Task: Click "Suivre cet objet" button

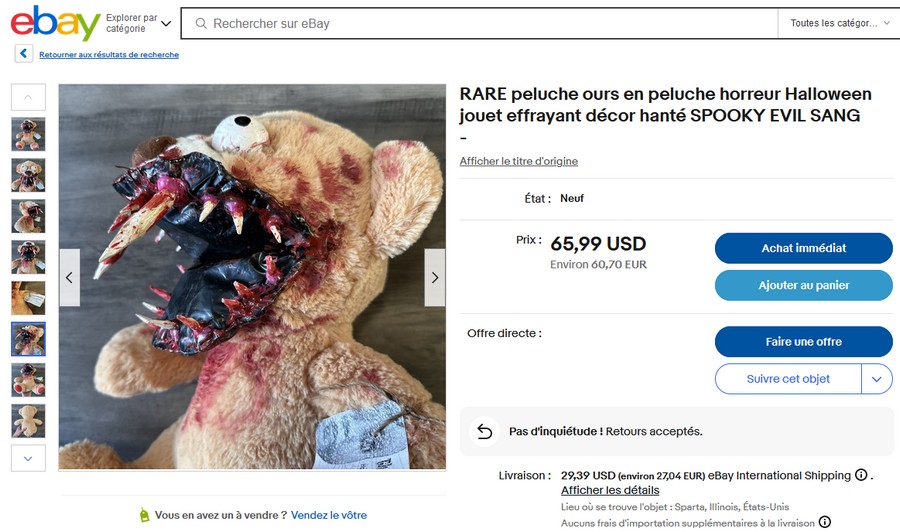Action: pyautogui.click(x=788, y=379)
